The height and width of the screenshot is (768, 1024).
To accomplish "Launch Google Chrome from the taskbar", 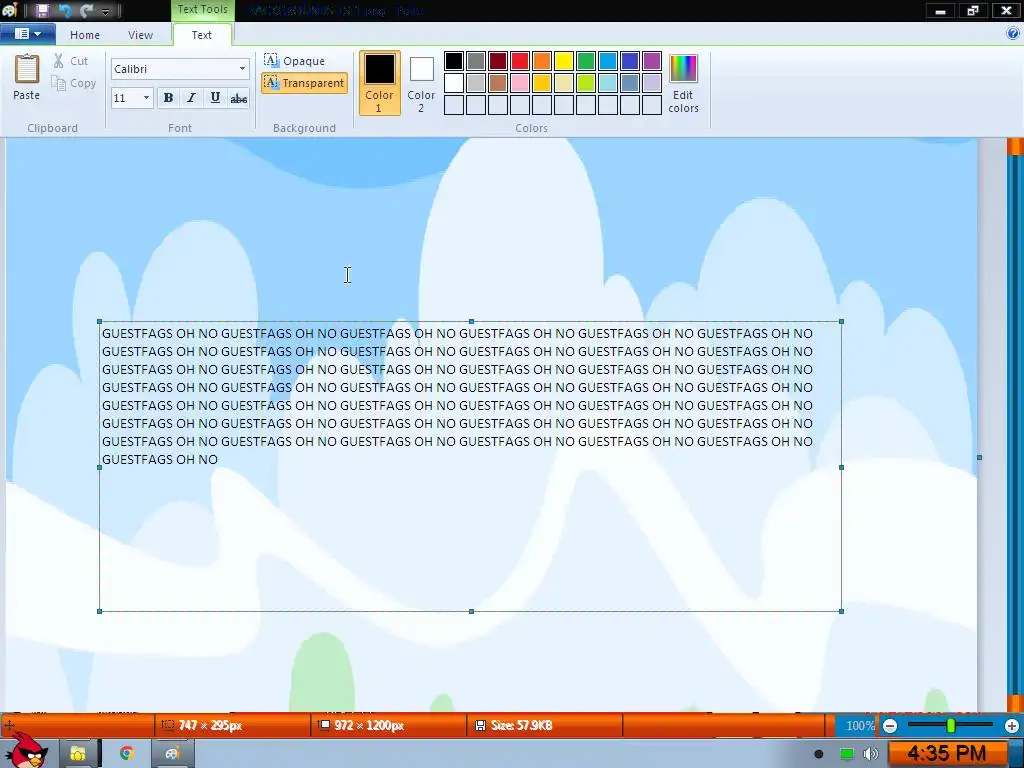I will coord(127,754).
